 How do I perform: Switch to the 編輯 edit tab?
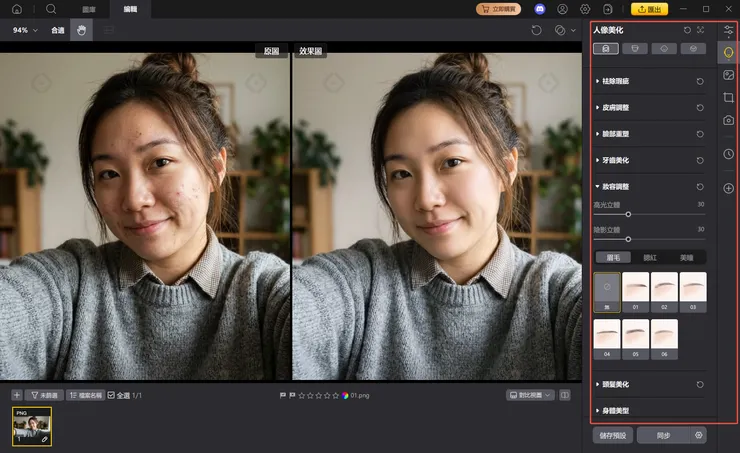(x=130, y=9)
